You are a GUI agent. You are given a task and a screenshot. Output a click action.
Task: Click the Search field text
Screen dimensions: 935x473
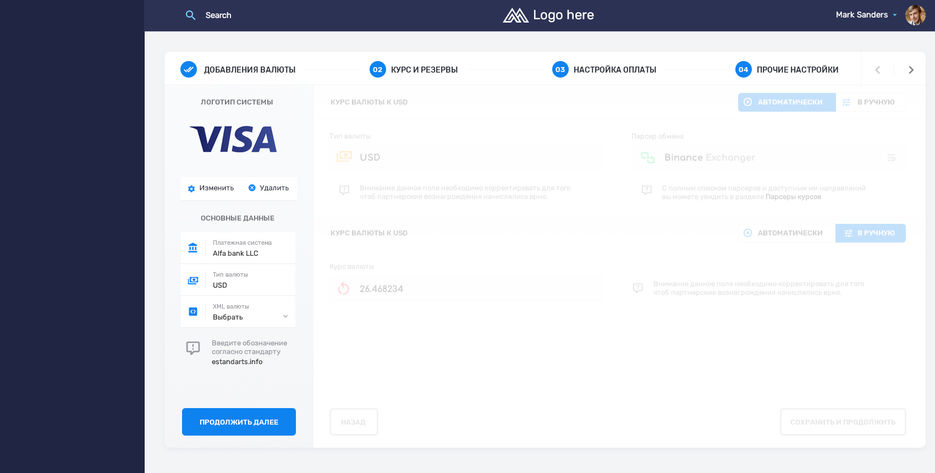point(218,16)
